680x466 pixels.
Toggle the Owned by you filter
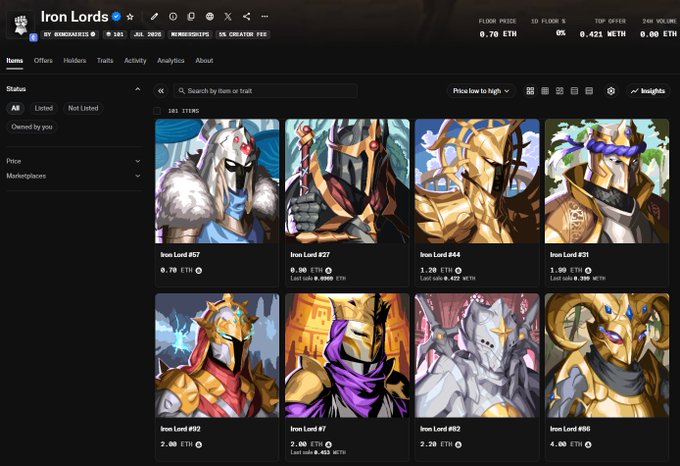(32, 127)
